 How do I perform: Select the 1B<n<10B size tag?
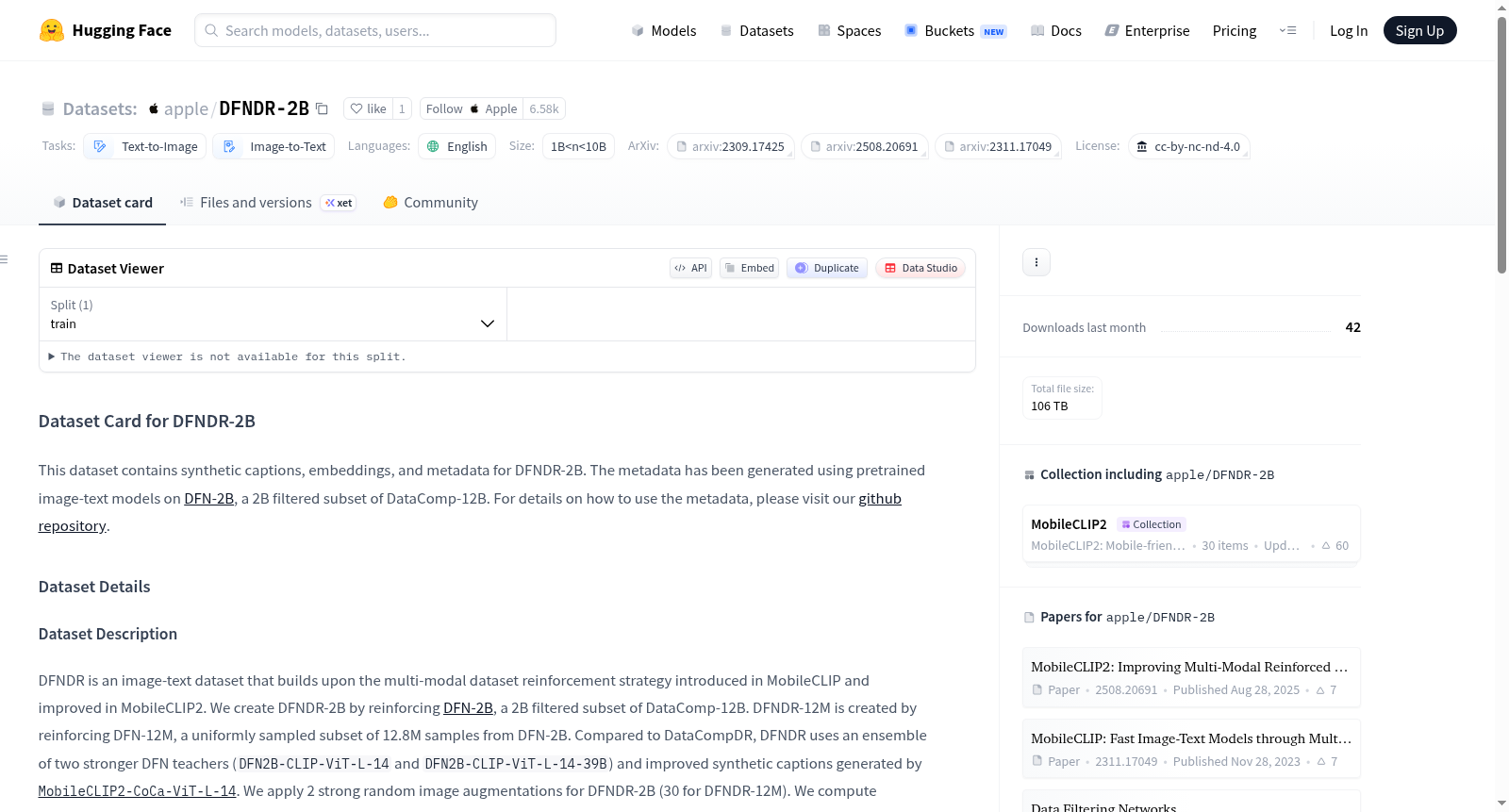click(578, 146)
